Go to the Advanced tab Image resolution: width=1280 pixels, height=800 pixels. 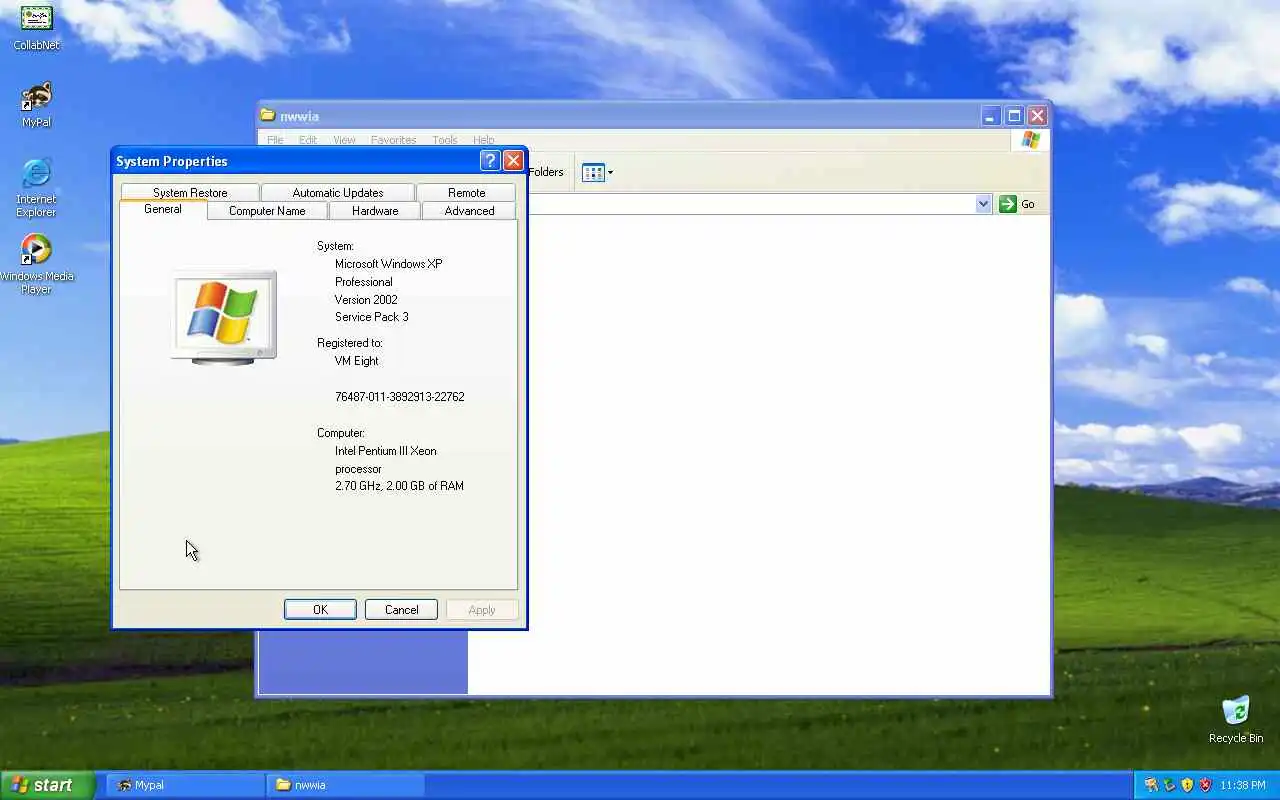pos(469,211)
